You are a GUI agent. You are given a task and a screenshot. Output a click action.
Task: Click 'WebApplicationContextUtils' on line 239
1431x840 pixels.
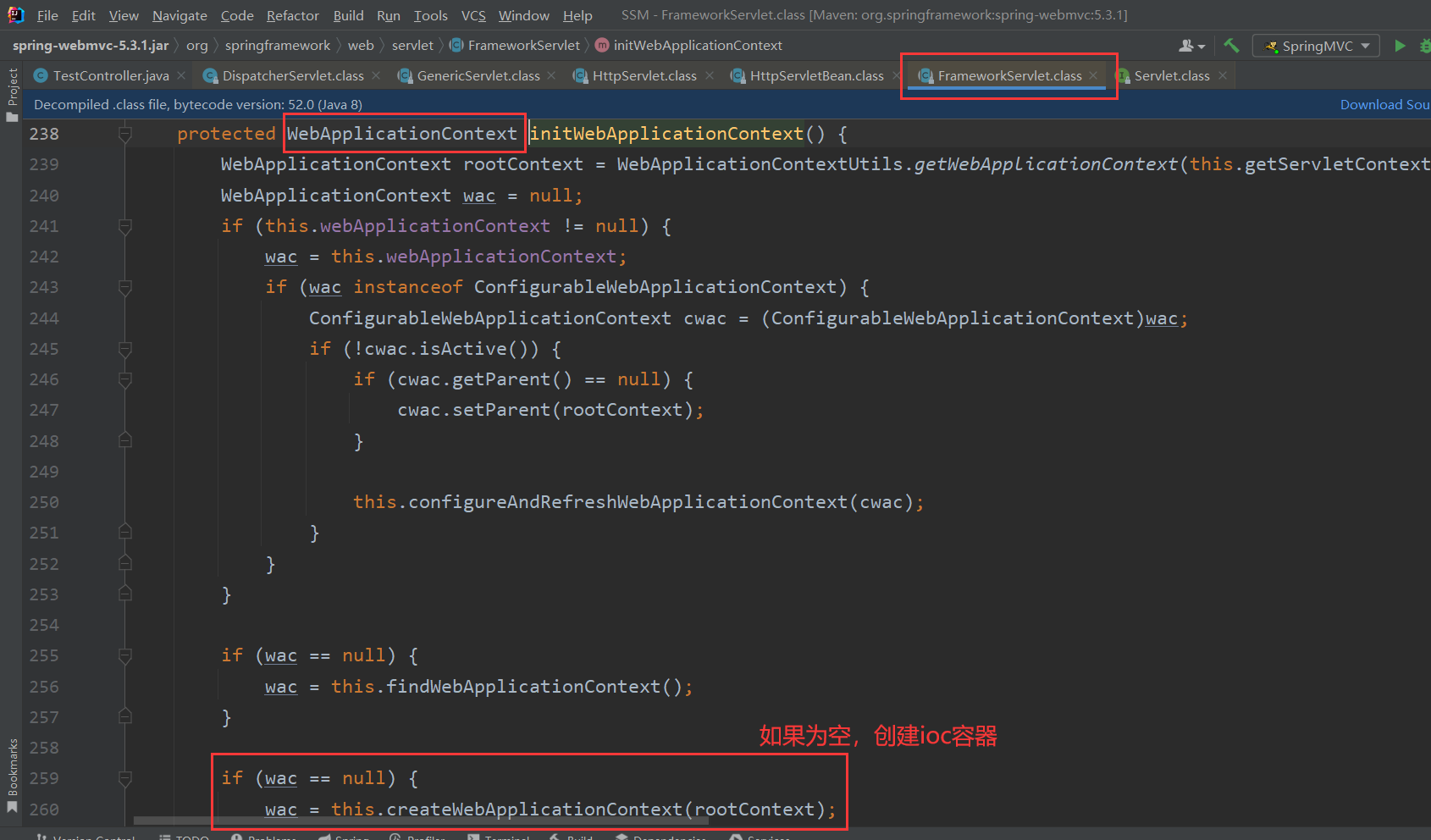point(760,164)
